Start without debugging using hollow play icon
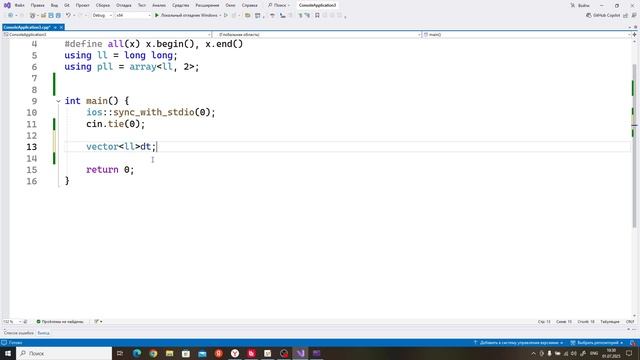The image size is (640, 360). [x=226, y=15]
